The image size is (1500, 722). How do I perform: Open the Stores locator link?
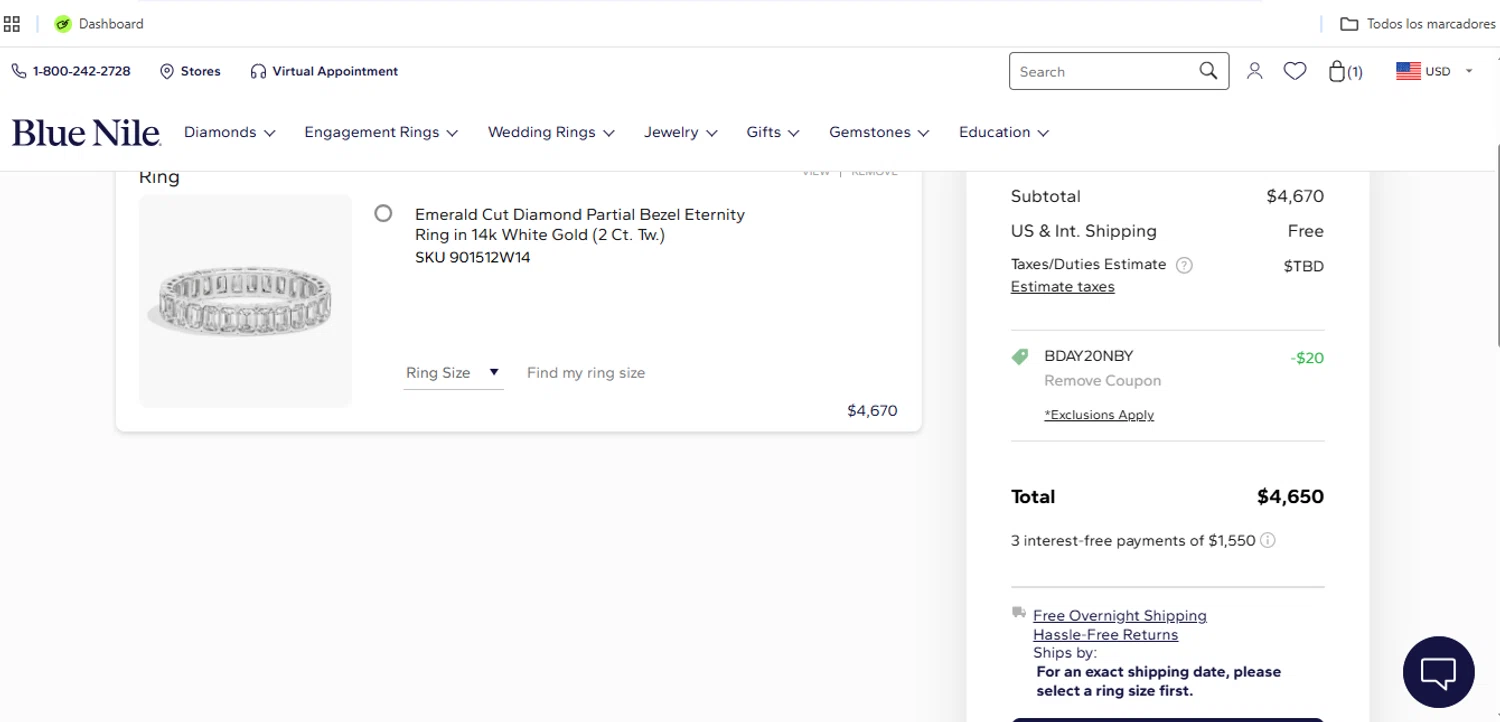[x=190, y=71]
